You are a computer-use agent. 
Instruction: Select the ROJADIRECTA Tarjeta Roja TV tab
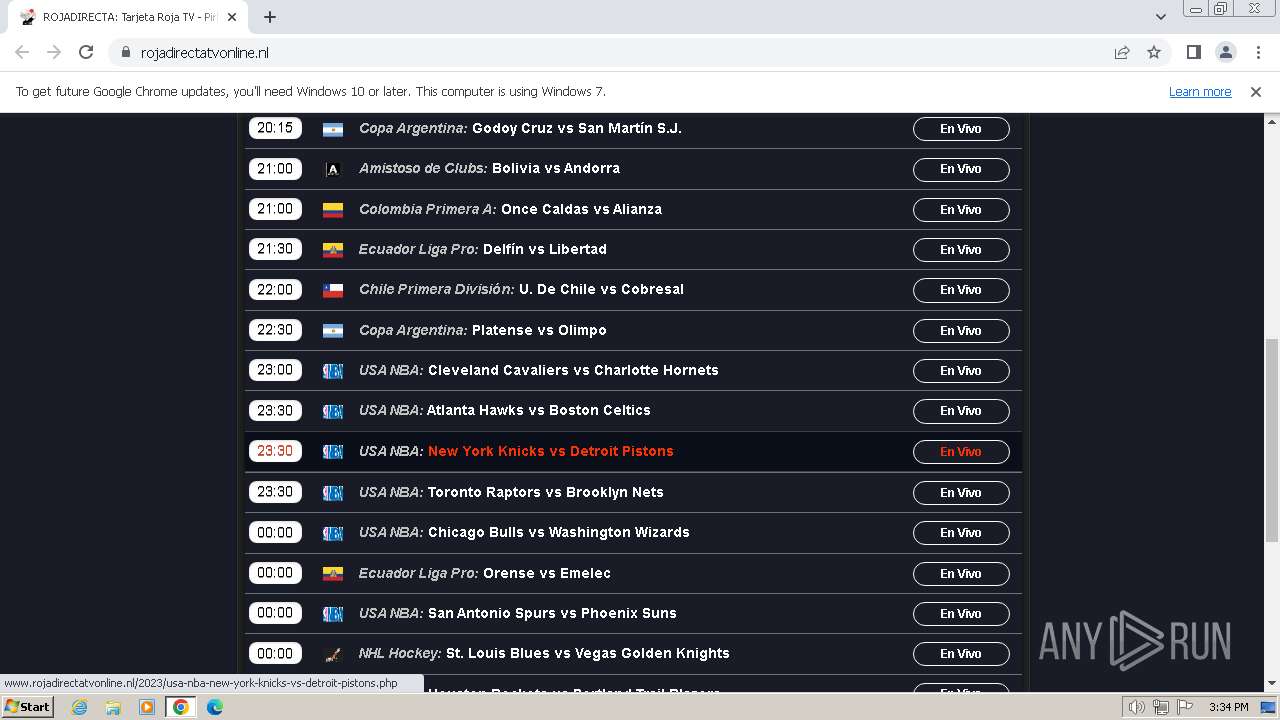point(130,17)
